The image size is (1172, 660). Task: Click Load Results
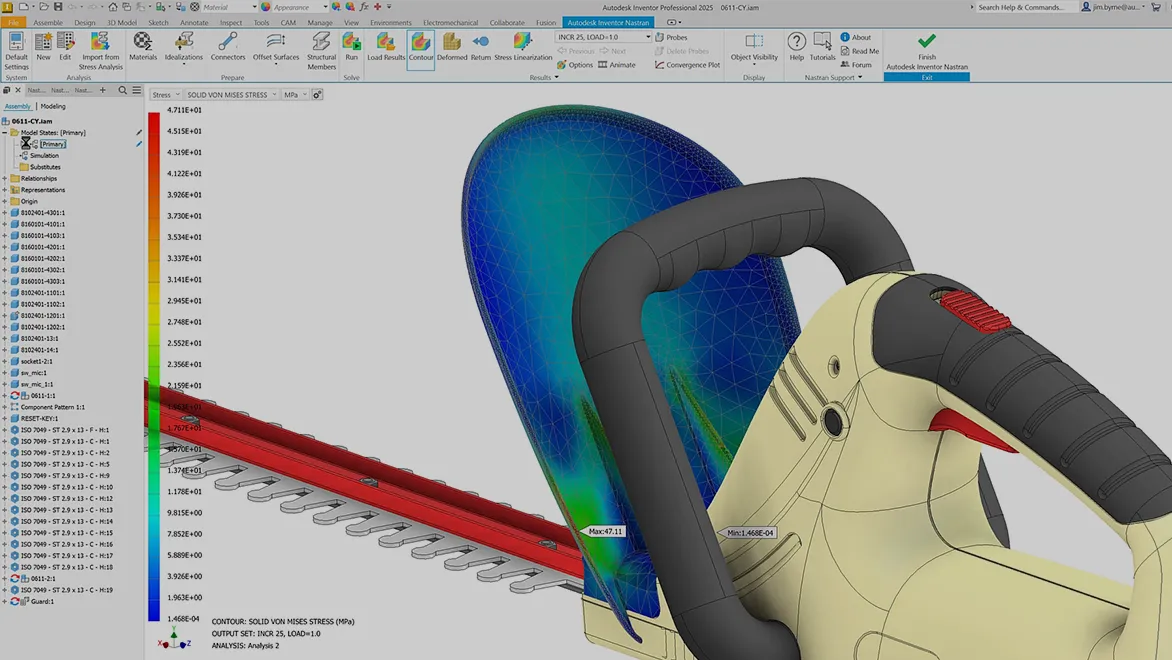pyautogui.click(x=386, y=46)
